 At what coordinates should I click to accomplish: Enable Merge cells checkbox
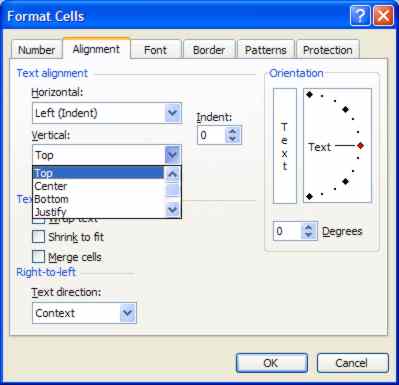coord(38,257)
